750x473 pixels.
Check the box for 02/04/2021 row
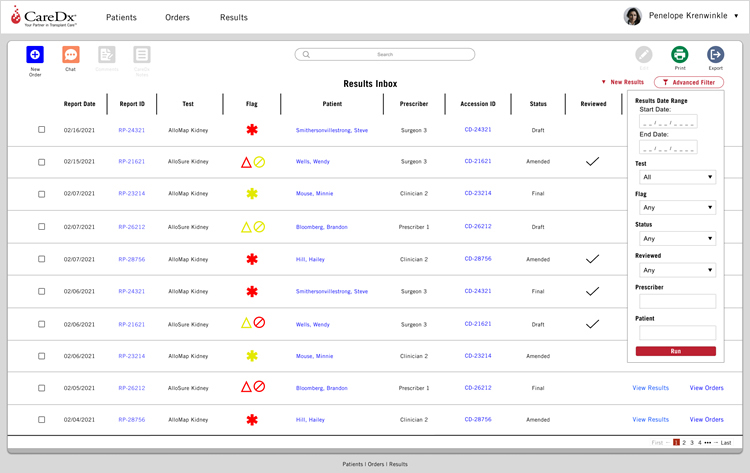click(42, 419)
